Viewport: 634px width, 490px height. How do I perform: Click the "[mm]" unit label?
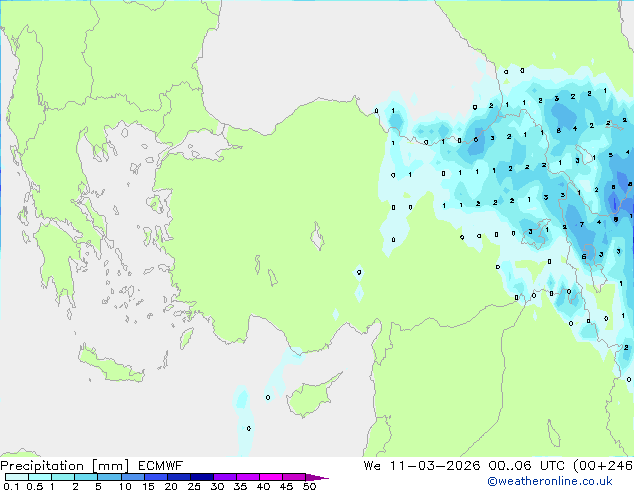coord(111,466)
